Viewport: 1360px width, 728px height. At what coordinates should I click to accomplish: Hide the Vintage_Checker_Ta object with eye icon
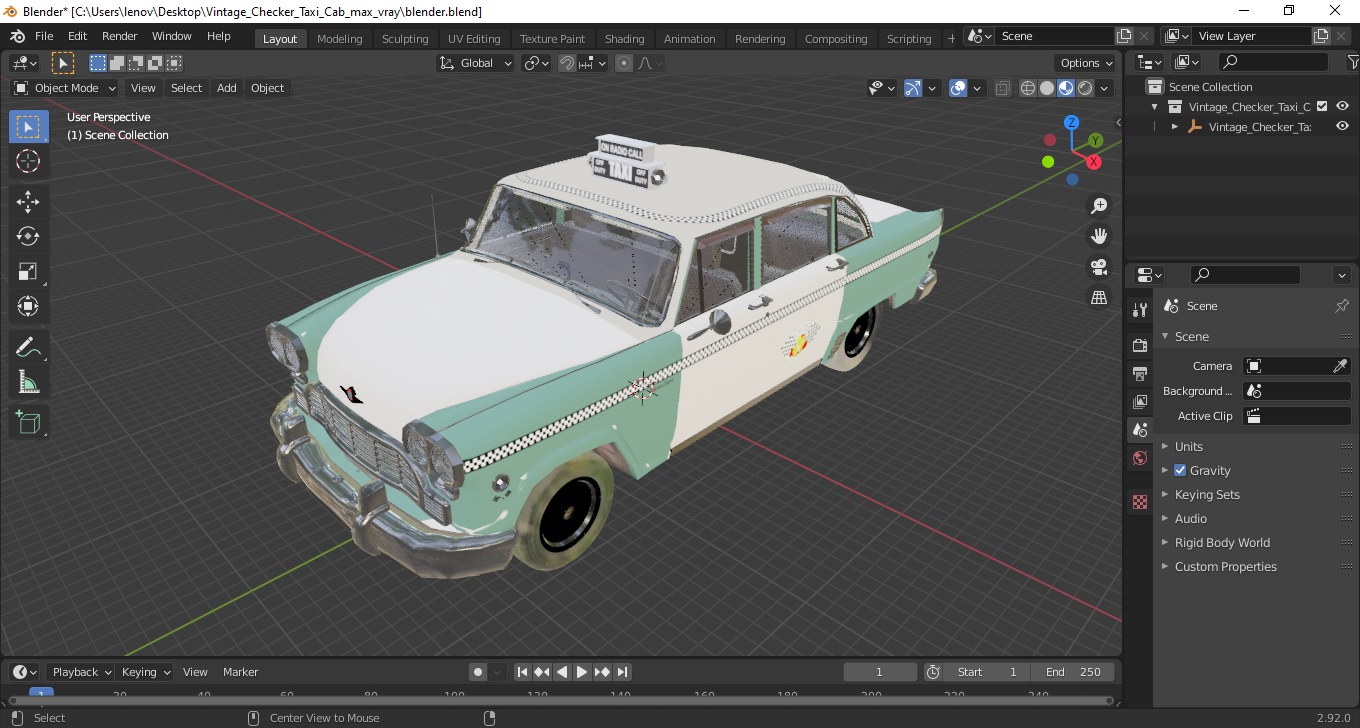click(1343, 126)
